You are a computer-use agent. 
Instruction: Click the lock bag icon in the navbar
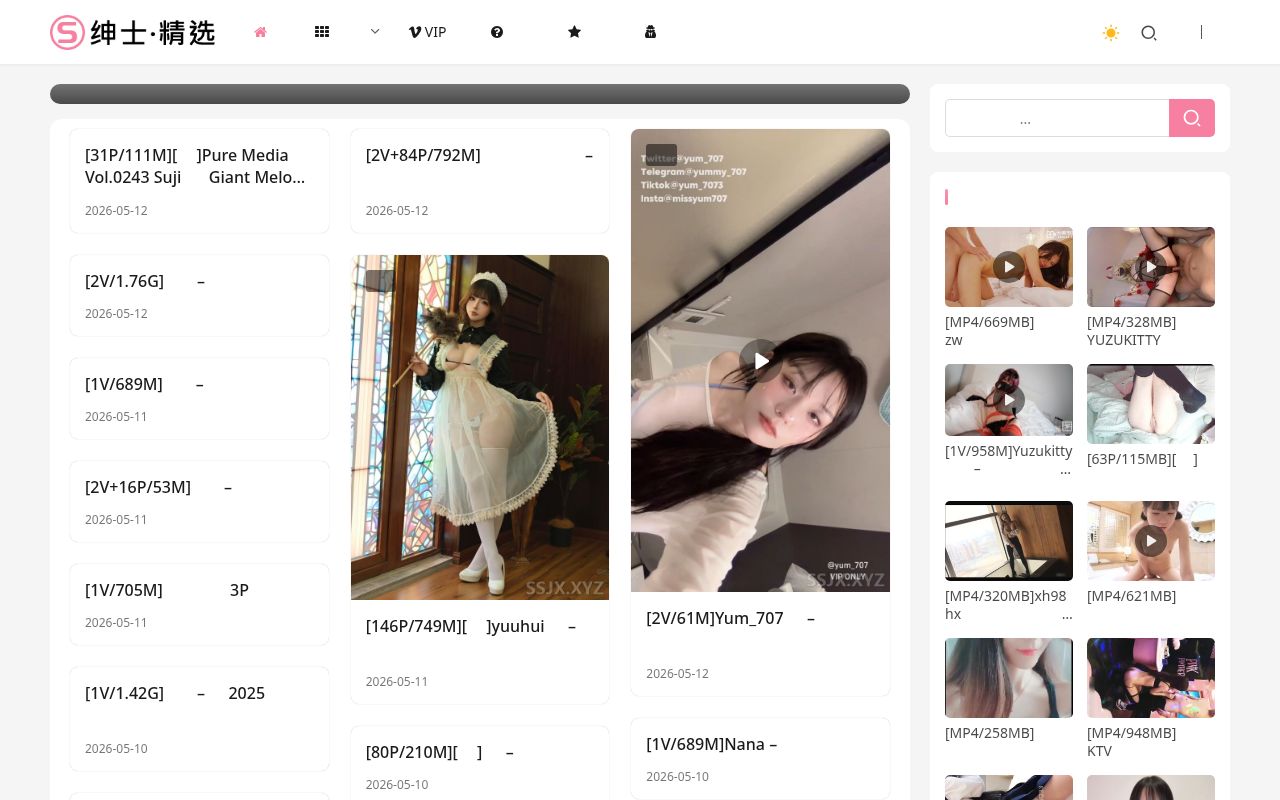pyautogui.click(x=650, y=32)
